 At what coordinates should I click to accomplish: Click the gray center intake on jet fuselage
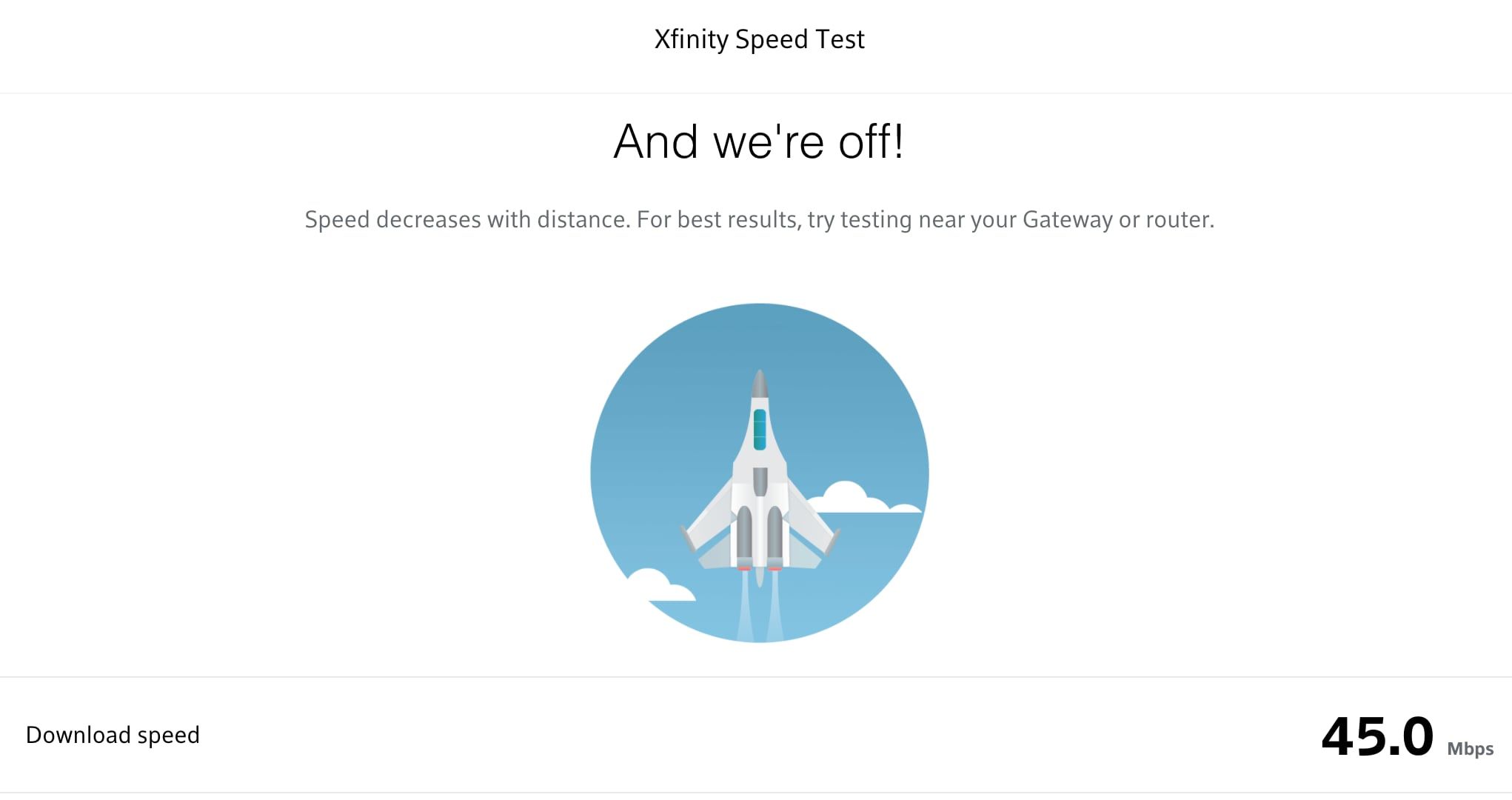(760, 481)
